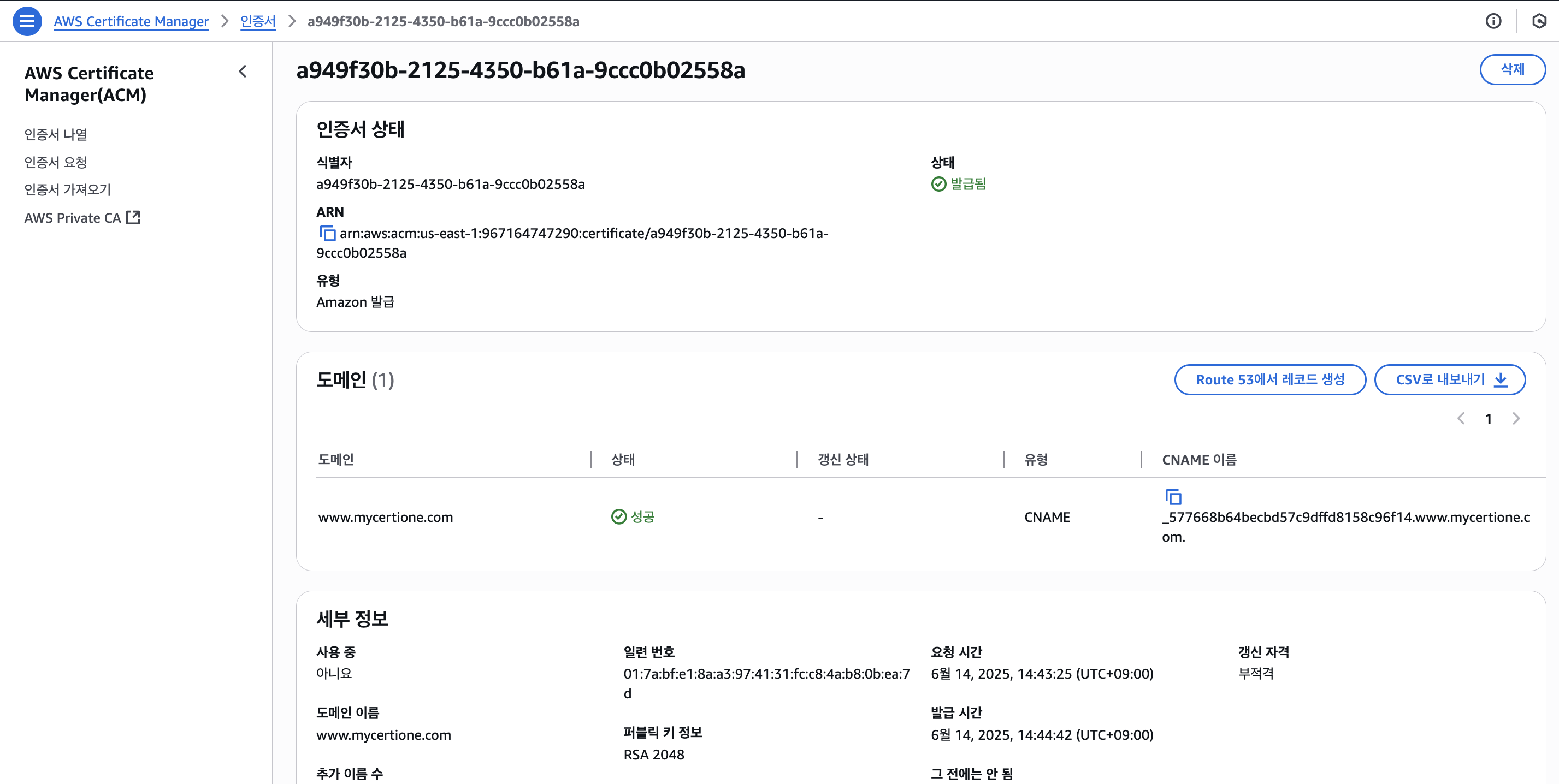
Task: Click the 인증서 breadcrumb link
Action: [x=258, y=21]
